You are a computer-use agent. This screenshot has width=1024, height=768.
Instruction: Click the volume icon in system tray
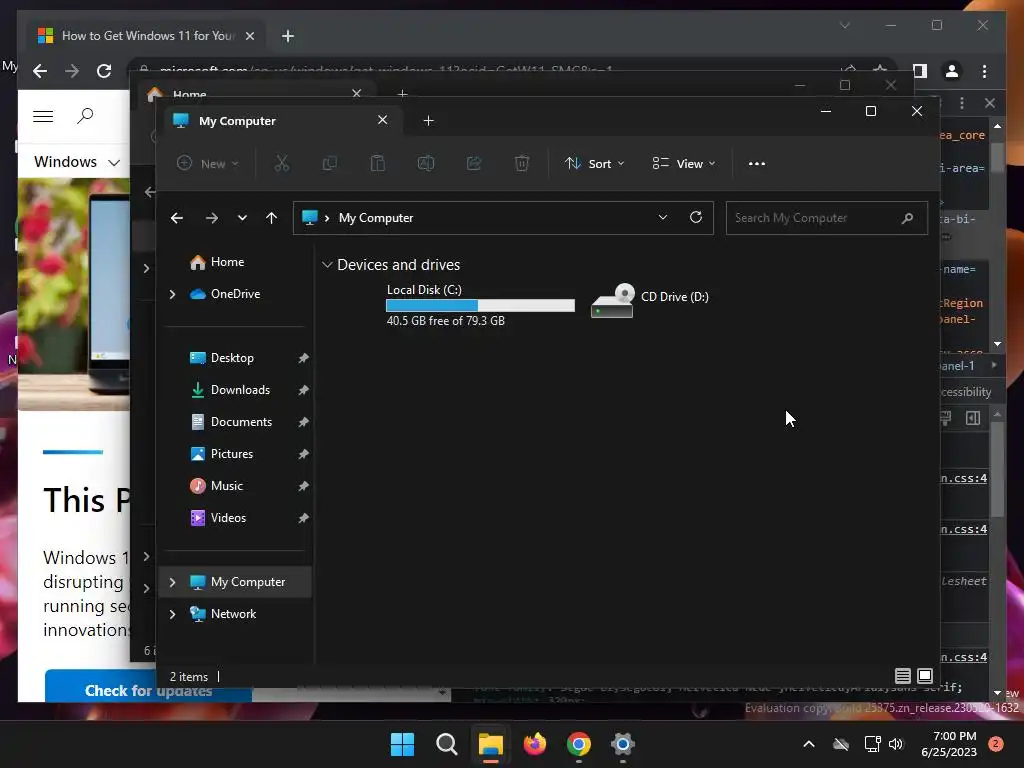click(x=896, y=744)
